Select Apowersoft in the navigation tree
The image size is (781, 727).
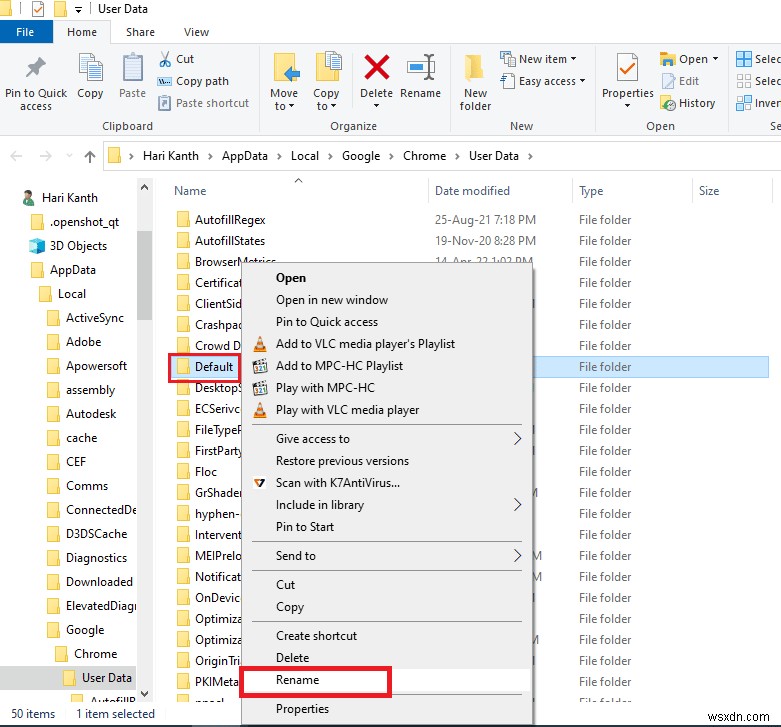point(96,366)
